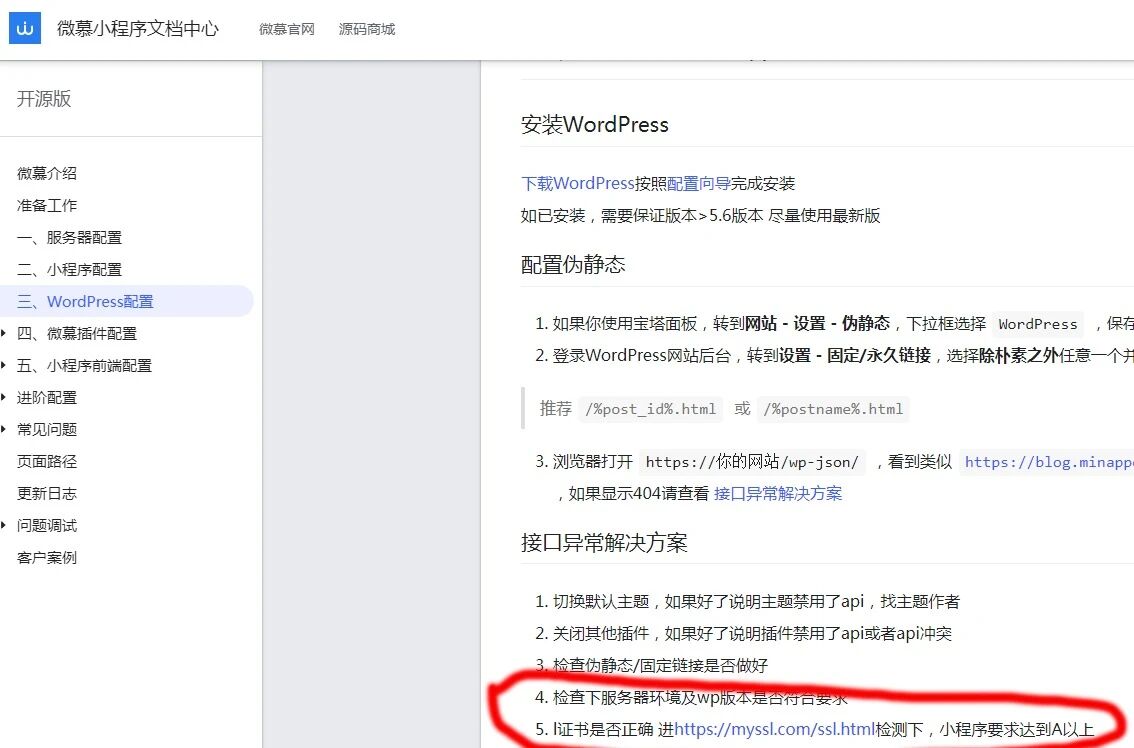The width and height of the screenshot is (1134, 748).
Task: Open 四、微慕插件配置 in the sidebar
Action: point(77,333)
